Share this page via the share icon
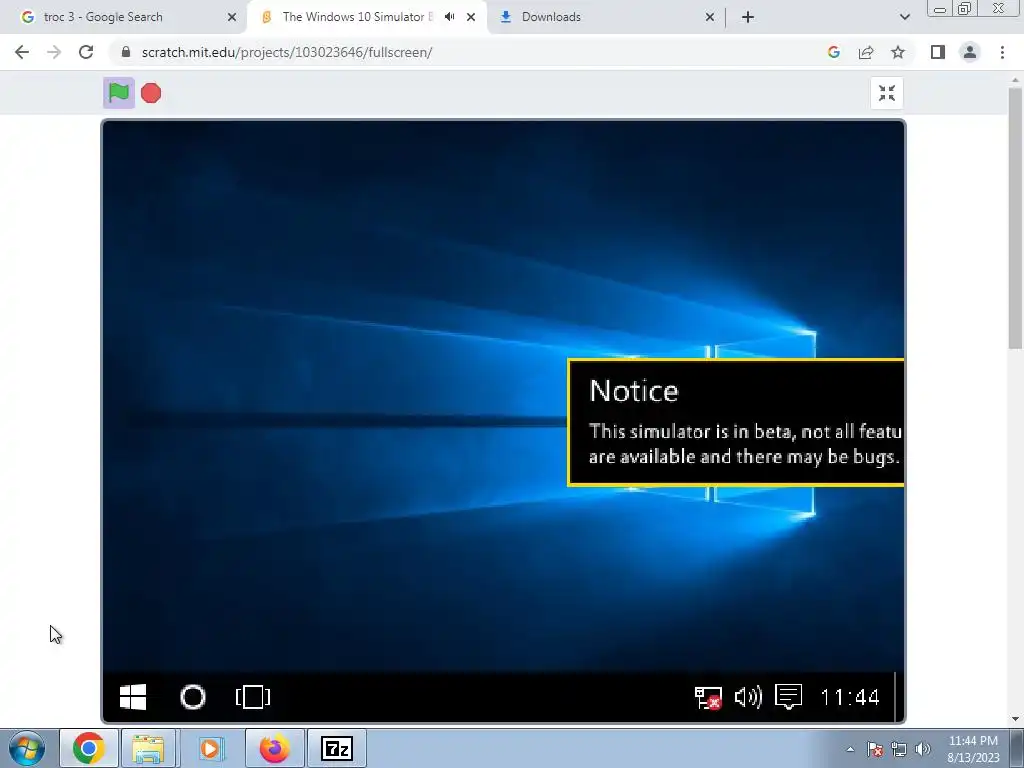Image resolution: width=1024 pixels, height=768 pixels. [866, 52]
